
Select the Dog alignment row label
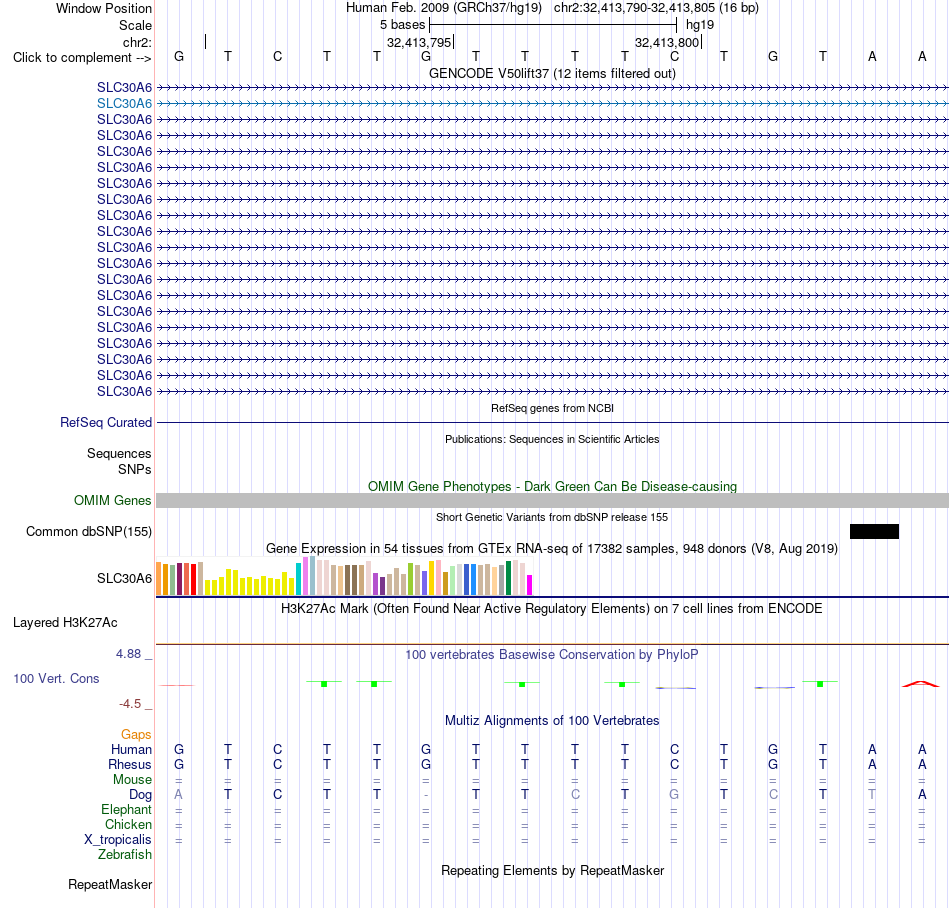(x=140, y=795)
